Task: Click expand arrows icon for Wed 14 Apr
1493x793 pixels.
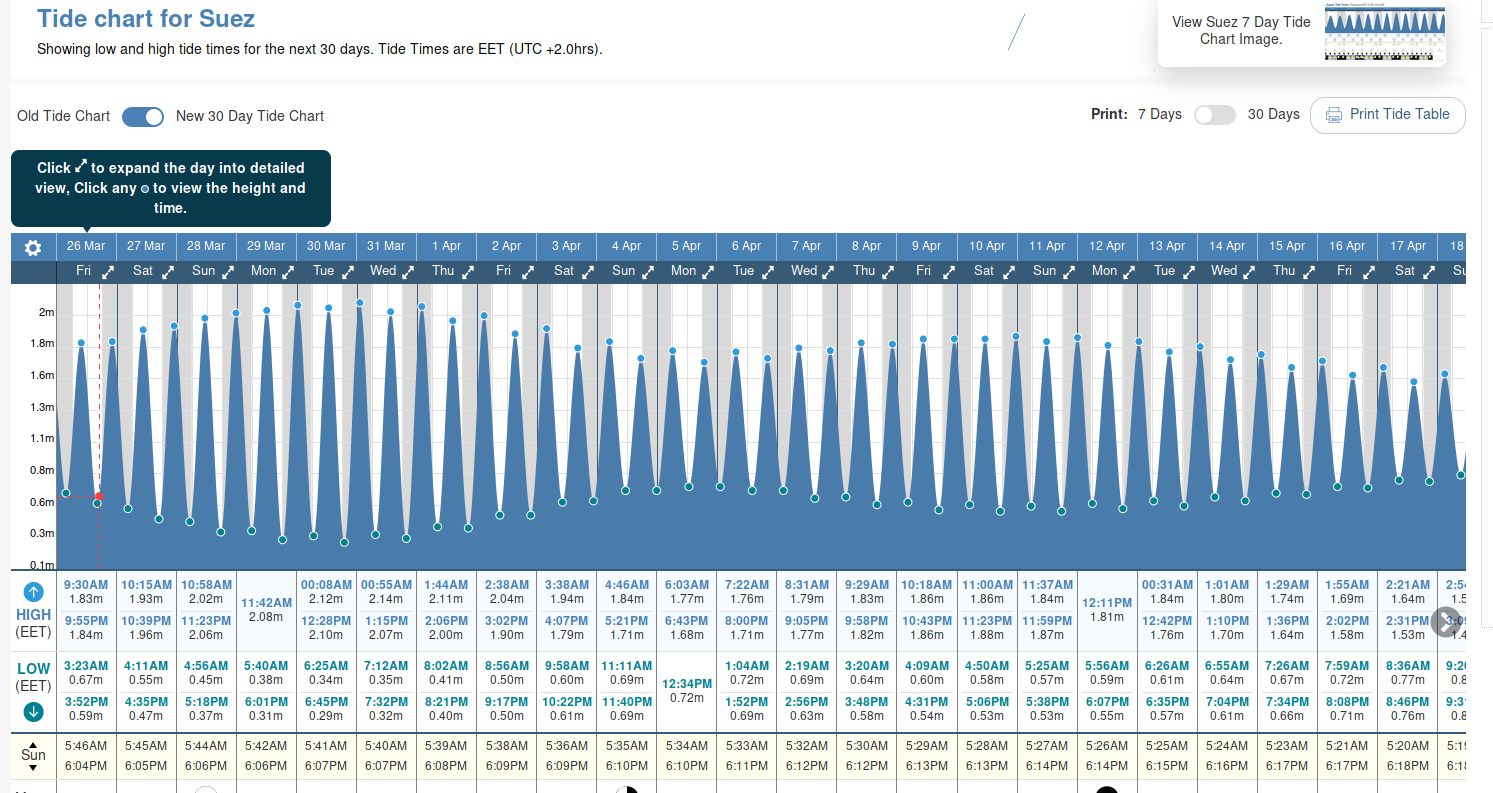Action: point(1249,272)
